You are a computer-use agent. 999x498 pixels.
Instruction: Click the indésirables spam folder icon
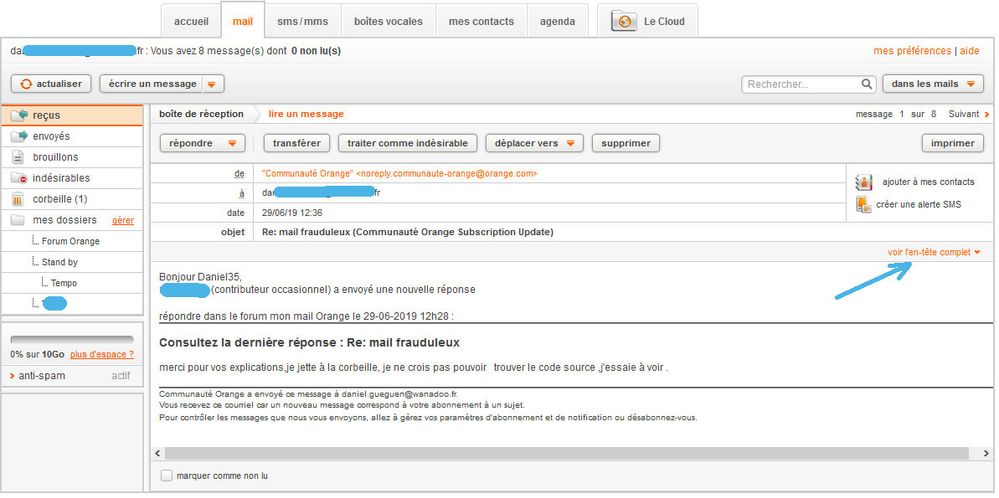pos(19,178)
